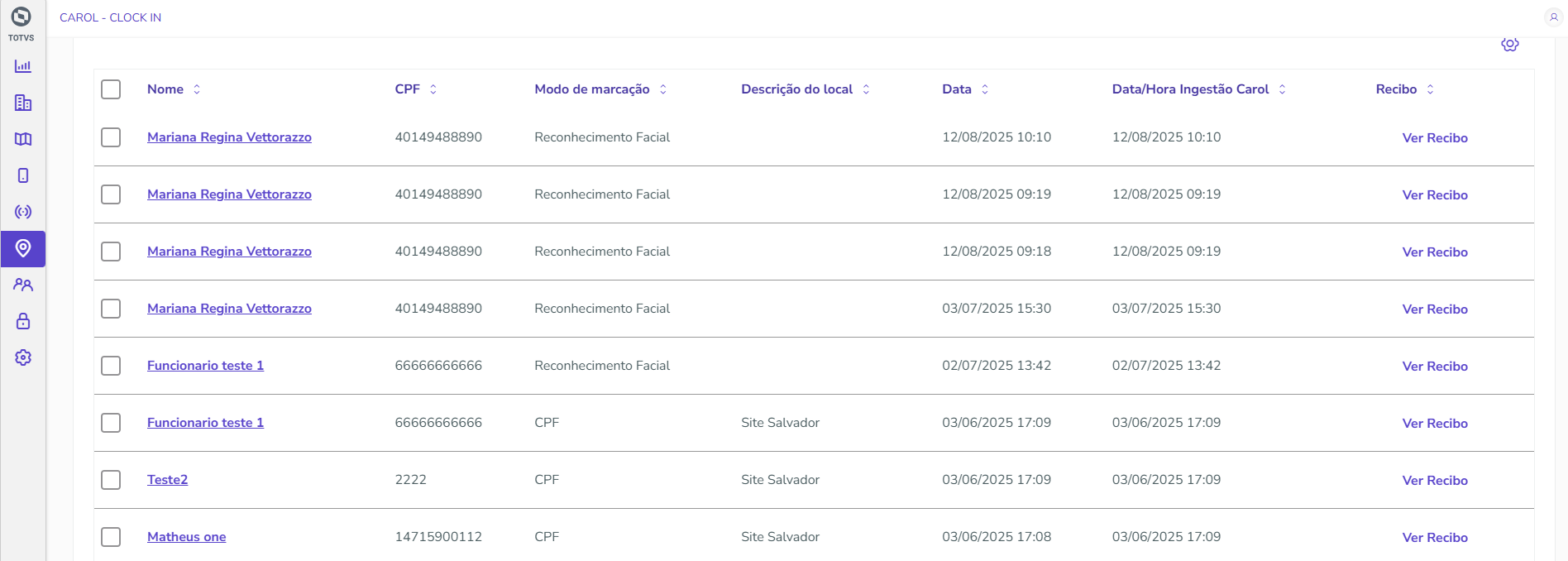Click the TOTVS logo
Image resolution: width=1568 pixels, height=561 pixels.
click(22, 18)
